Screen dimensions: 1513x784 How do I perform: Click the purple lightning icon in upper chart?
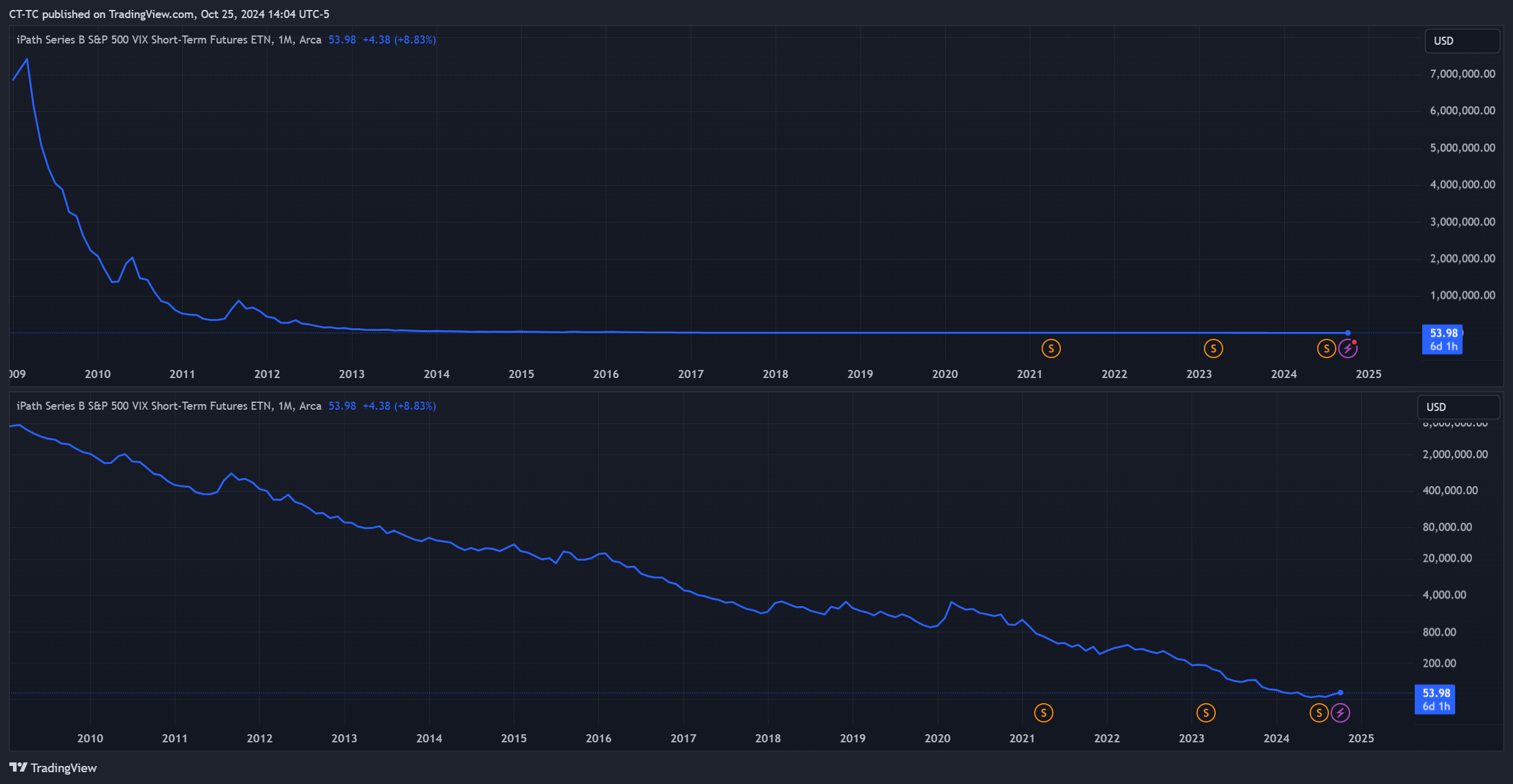[1348, 349]
